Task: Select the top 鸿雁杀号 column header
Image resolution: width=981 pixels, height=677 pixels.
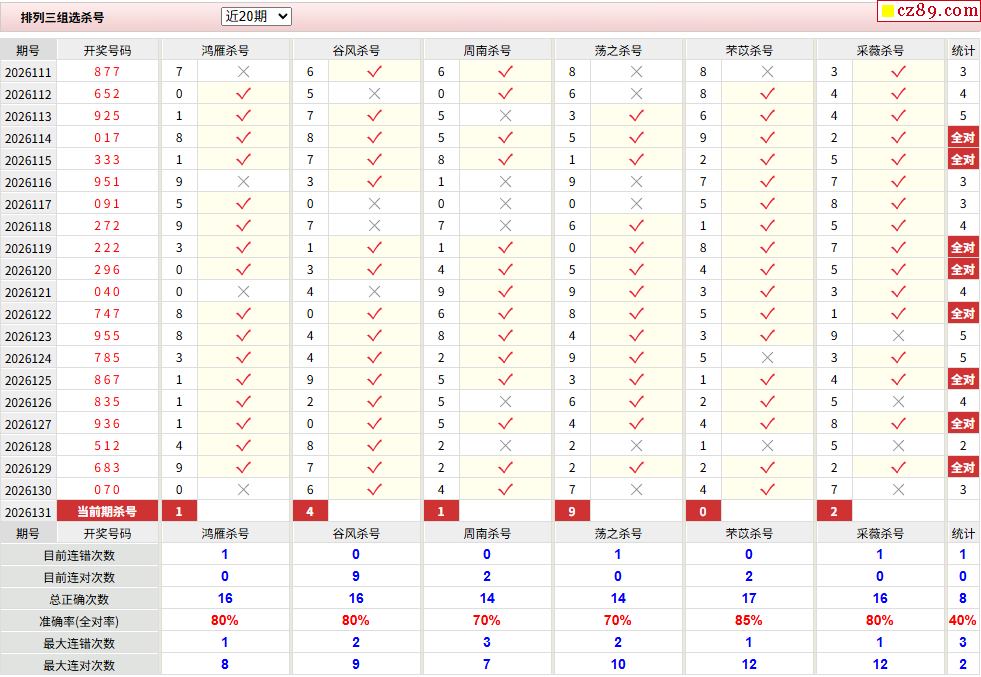Action: [x=225, y=50]
